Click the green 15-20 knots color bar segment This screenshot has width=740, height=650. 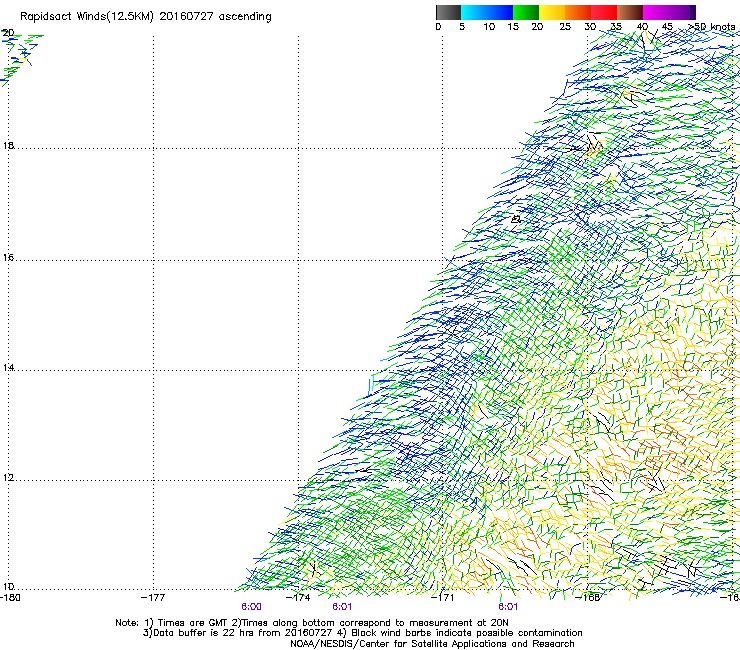tap(526, 12)
